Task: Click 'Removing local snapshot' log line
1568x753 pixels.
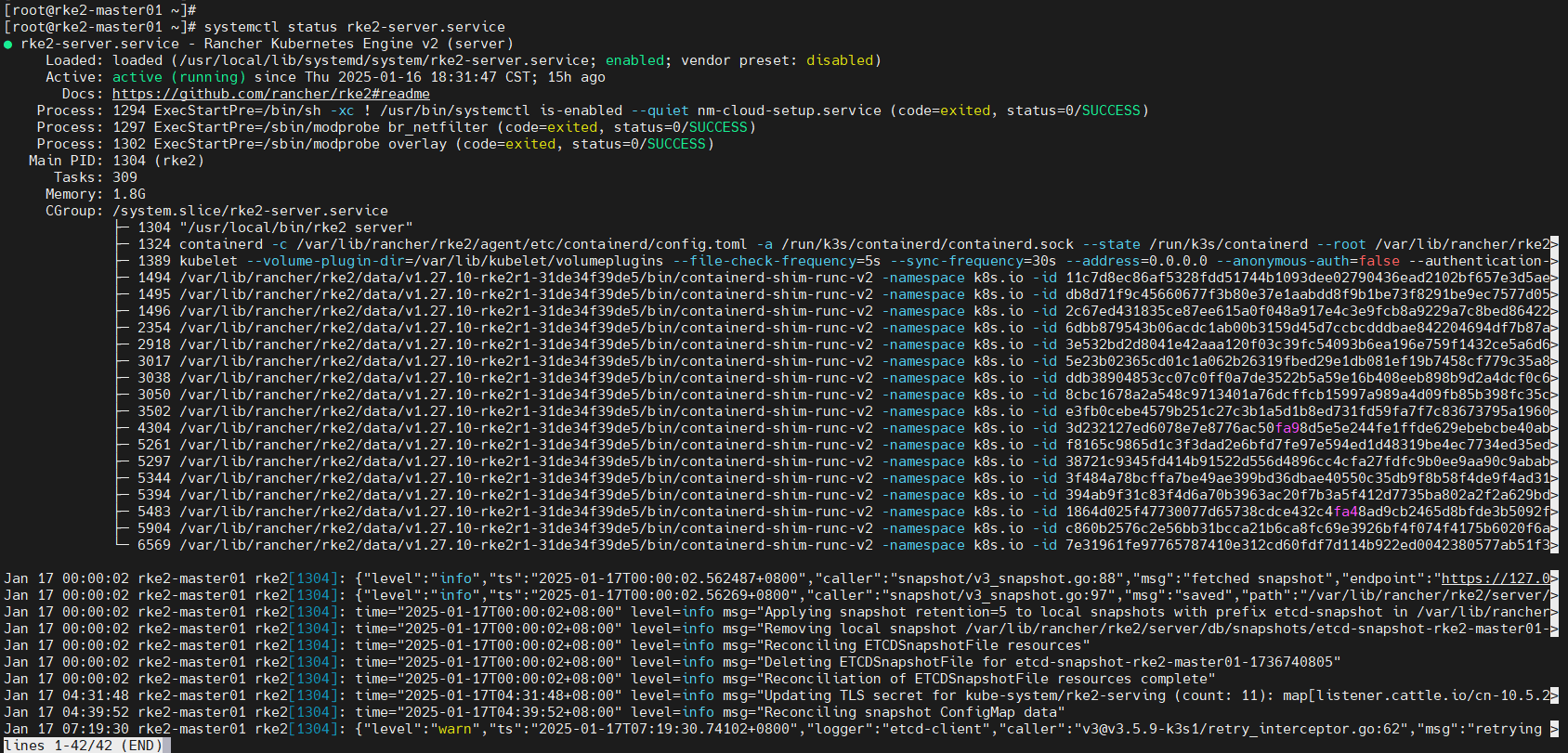Action: point(780,629)
